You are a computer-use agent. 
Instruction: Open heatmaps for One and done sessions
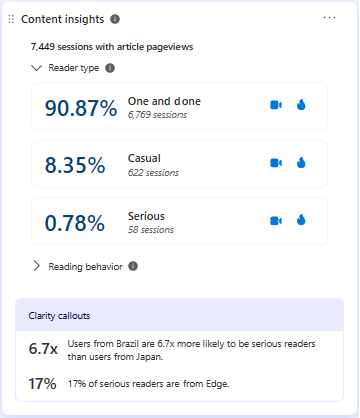[301, 105]
